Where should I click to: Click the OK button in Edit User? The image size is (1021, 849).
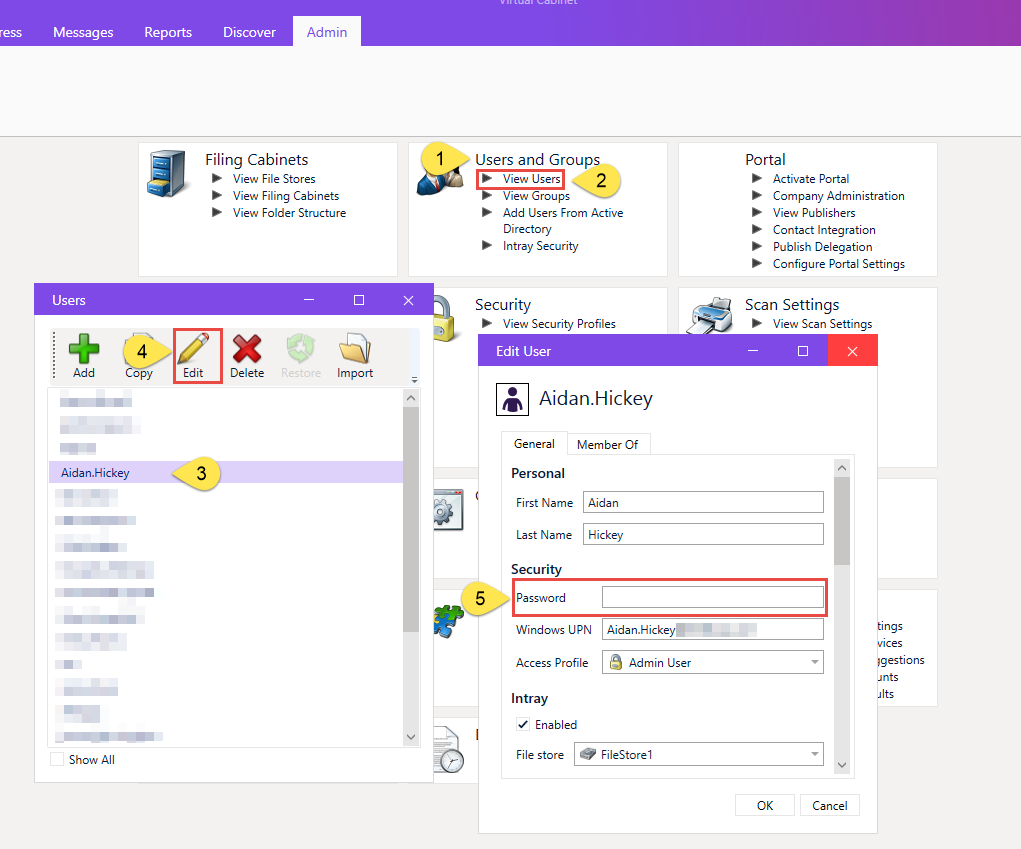[x=764, y=805]
